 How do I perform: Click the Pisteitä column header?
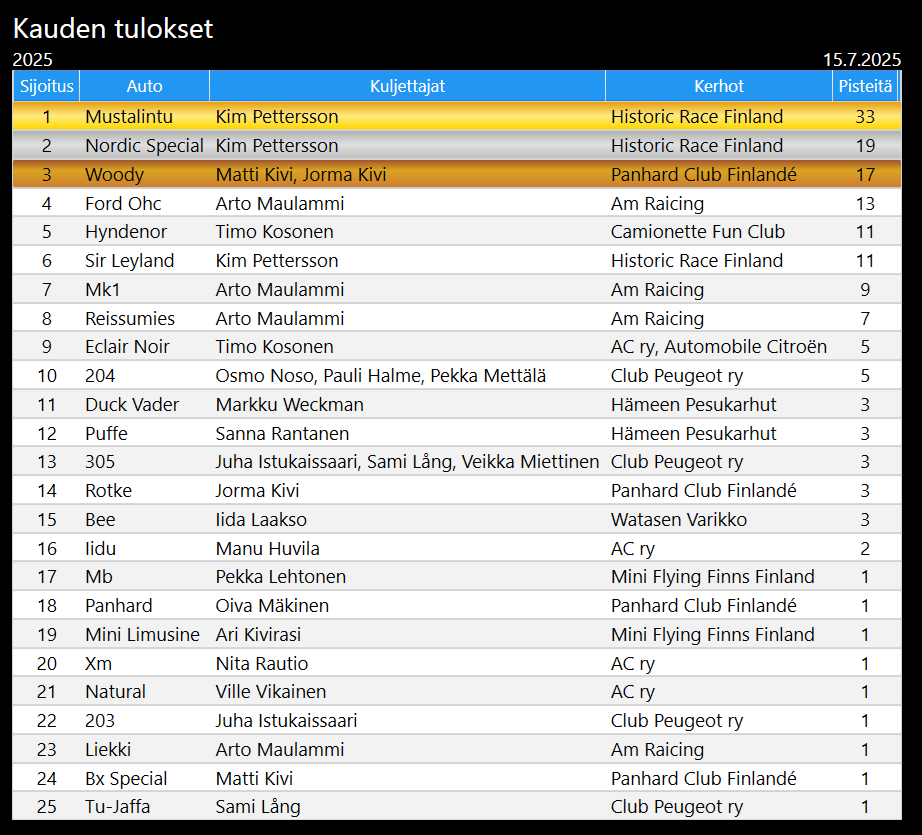pos(865,86)
